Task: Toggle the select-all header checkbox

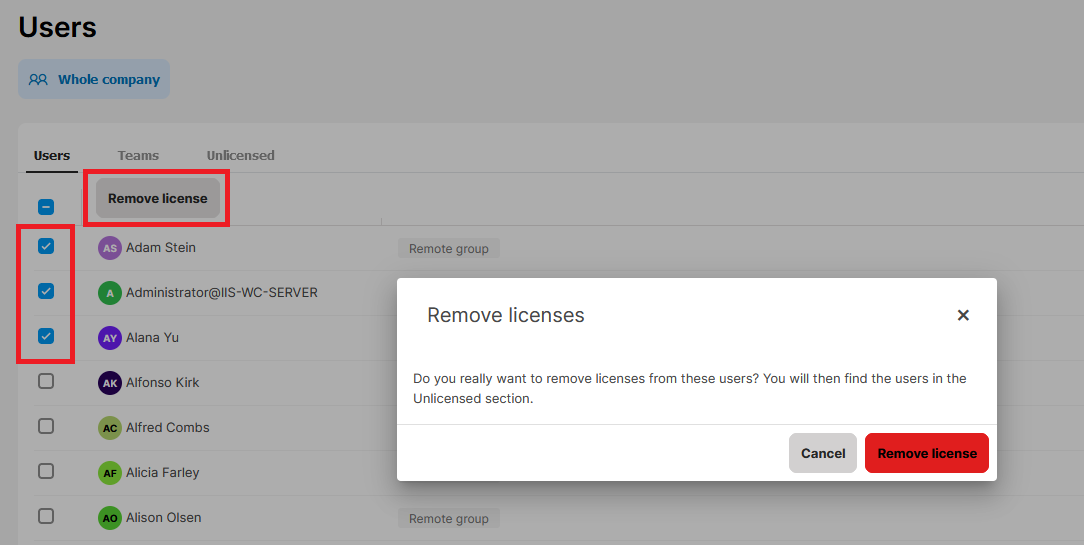Action: pyautogui.click(x=46, y=207)
